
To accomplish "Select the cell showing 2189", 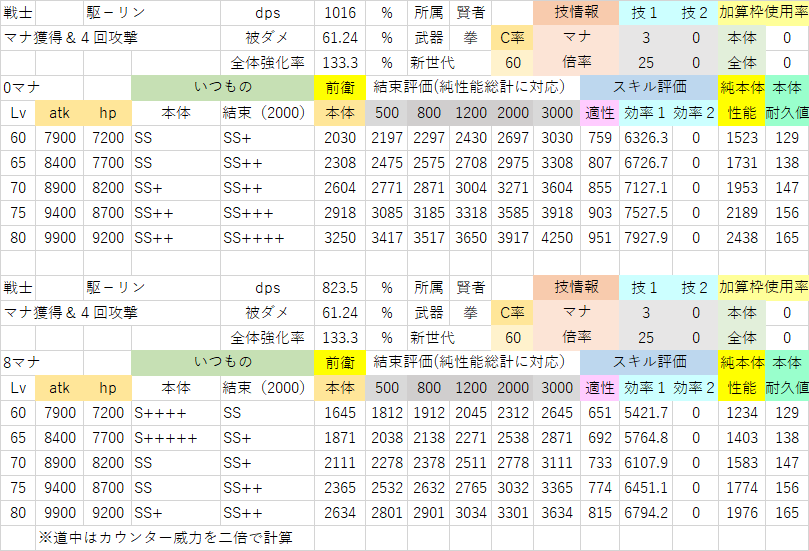I will (x=741, y=213).
